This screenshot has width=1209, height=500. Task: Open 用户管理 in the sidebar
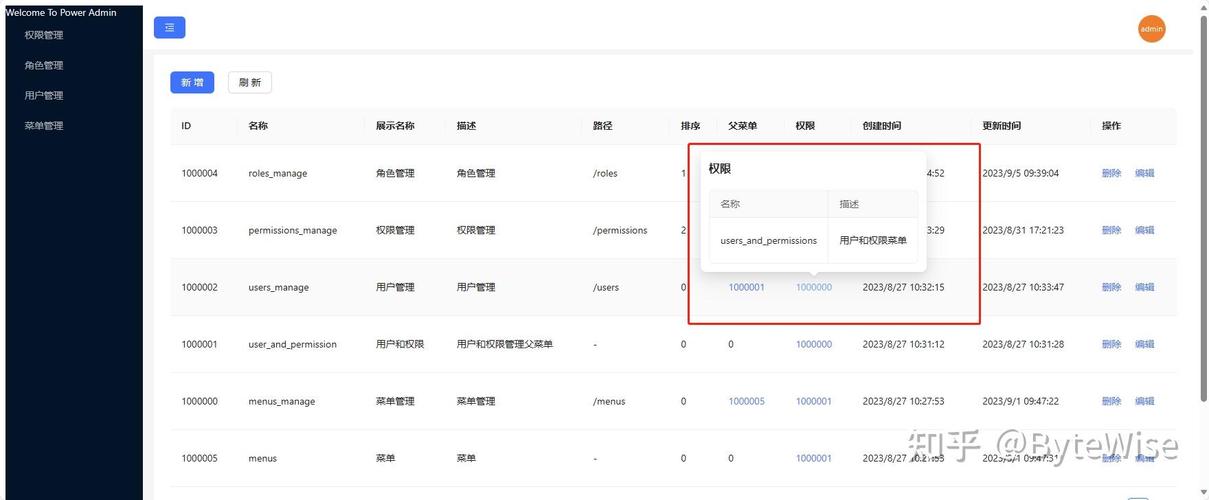tap(44, 95)
